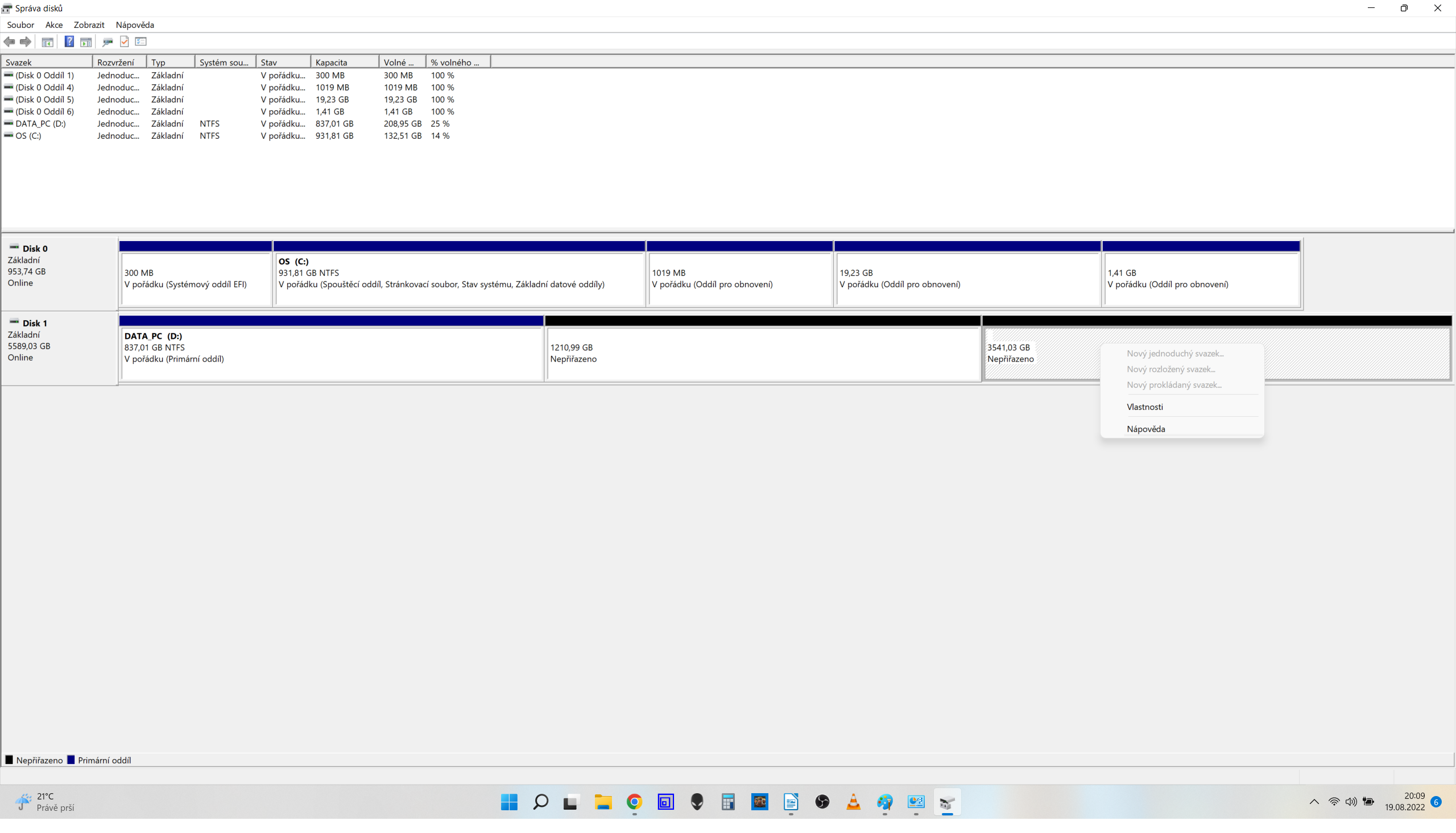This screenshot has width=1456, height=833.
Task: Show hidden system tray icons chevron
Action: [1314, 802]
